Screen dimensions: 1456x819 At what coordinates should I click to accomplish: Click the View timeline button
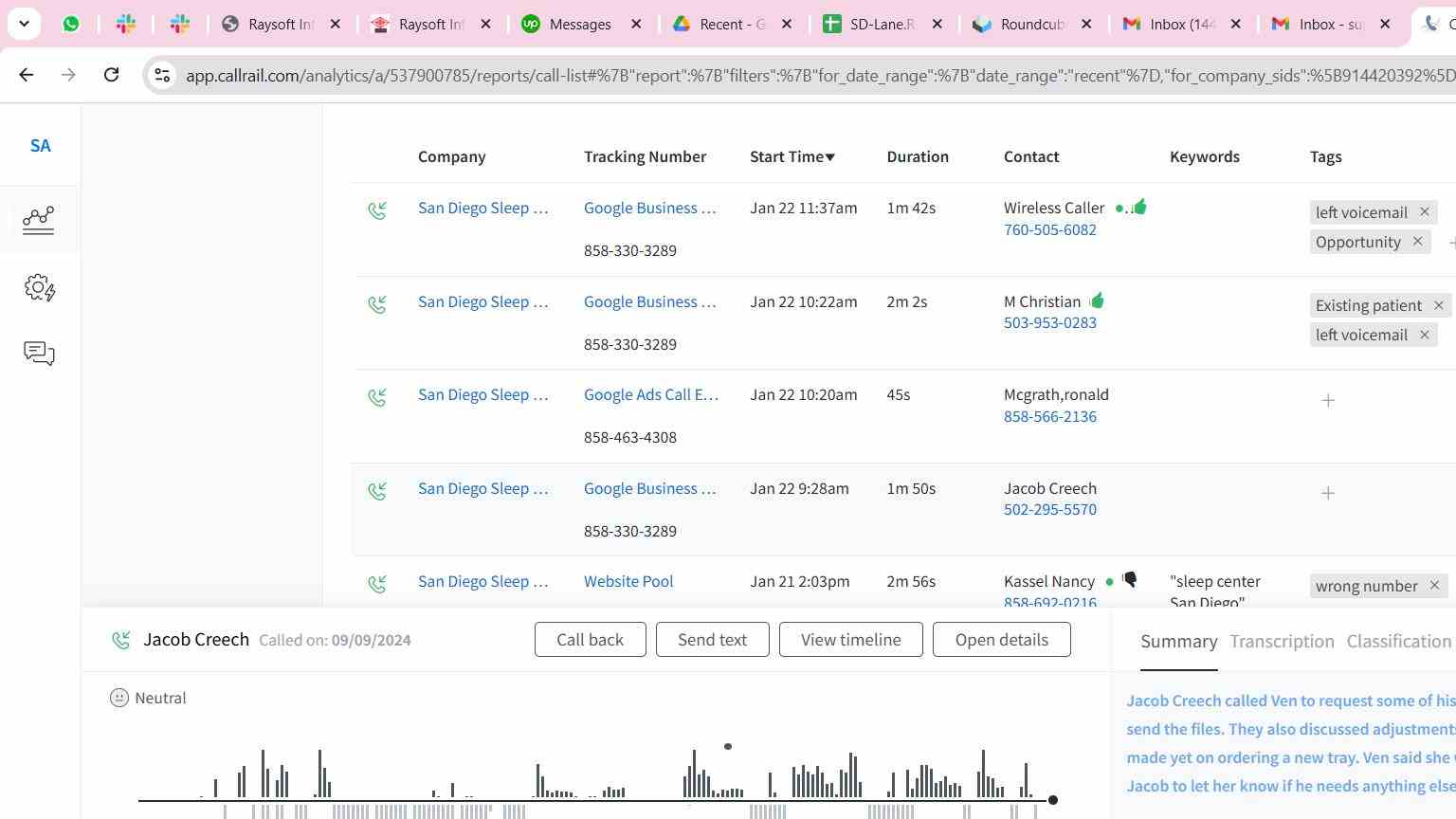(850, 640)
